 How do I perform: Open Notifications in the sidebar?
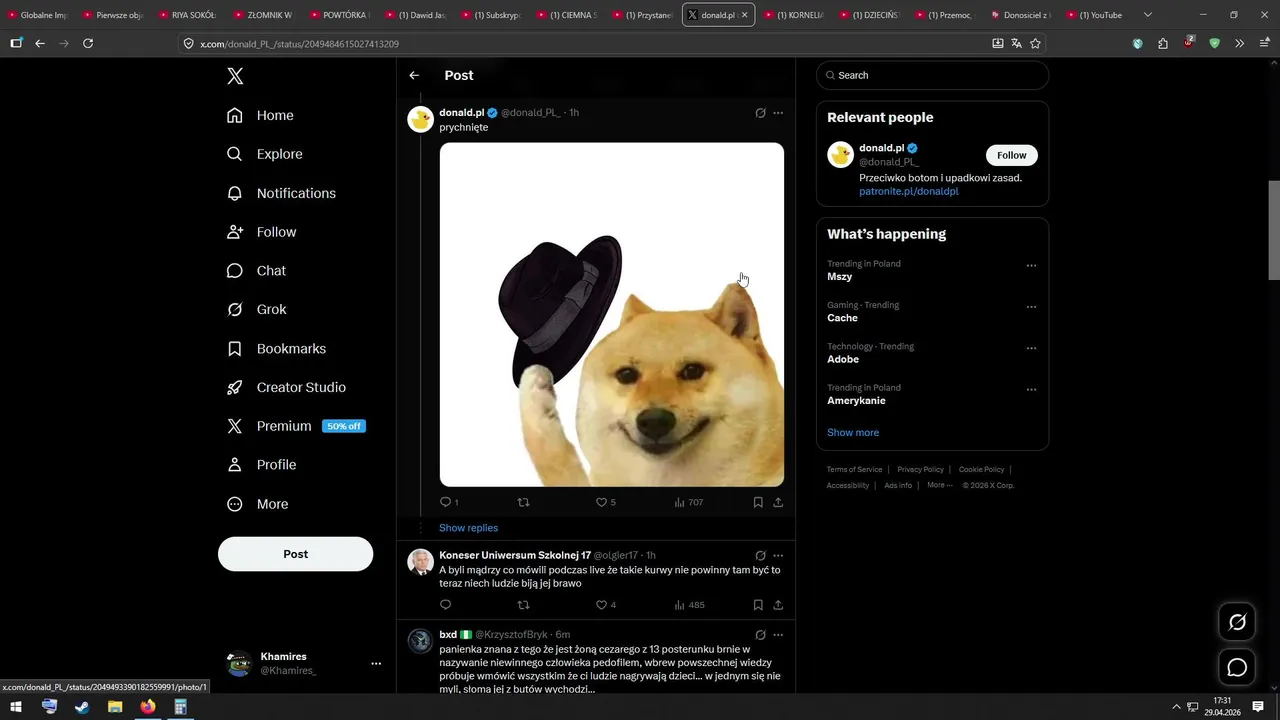pos(281,193)
